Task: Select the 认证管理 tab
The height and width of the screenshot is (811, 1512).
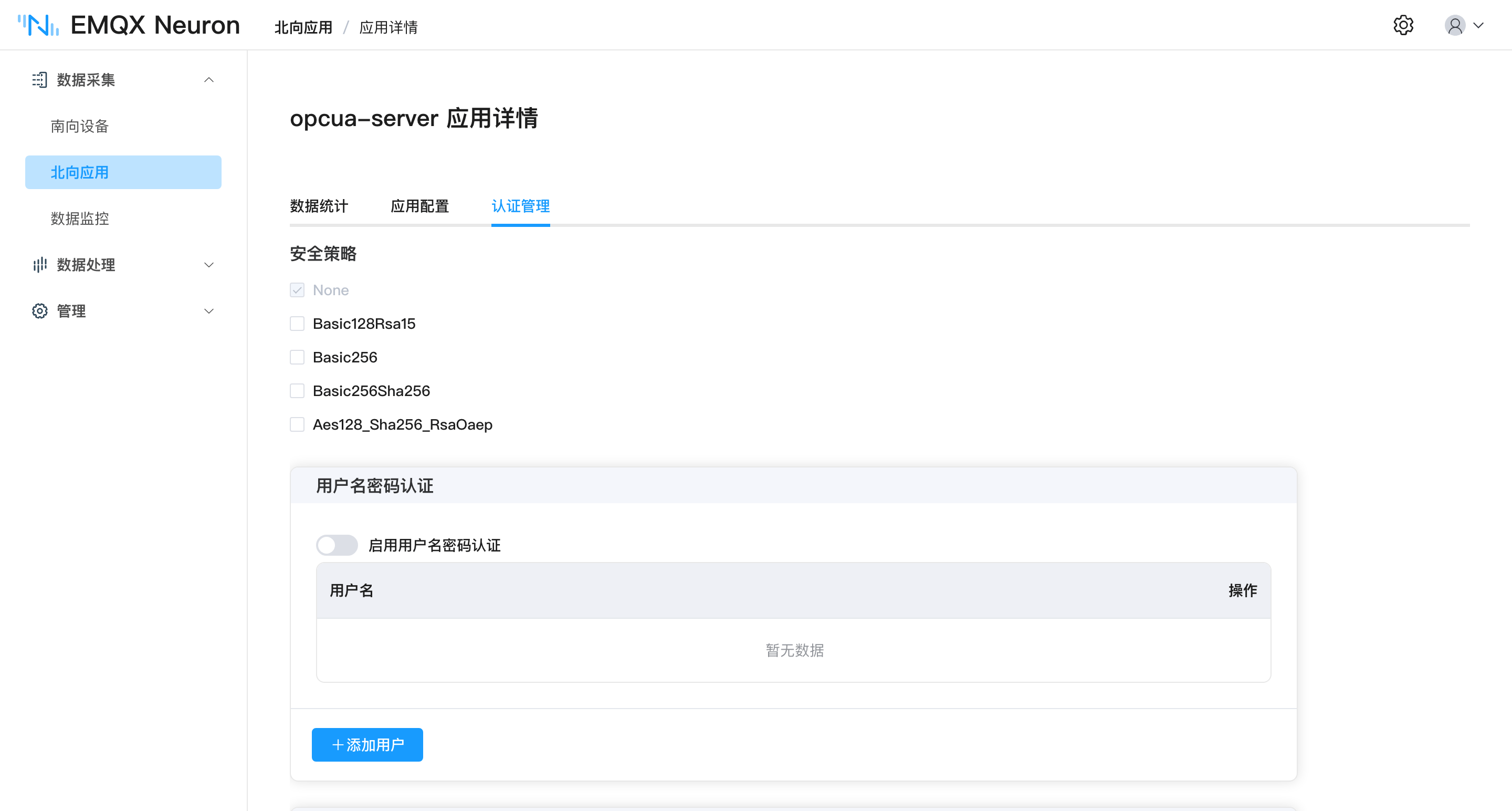Action: click(521, 206)
